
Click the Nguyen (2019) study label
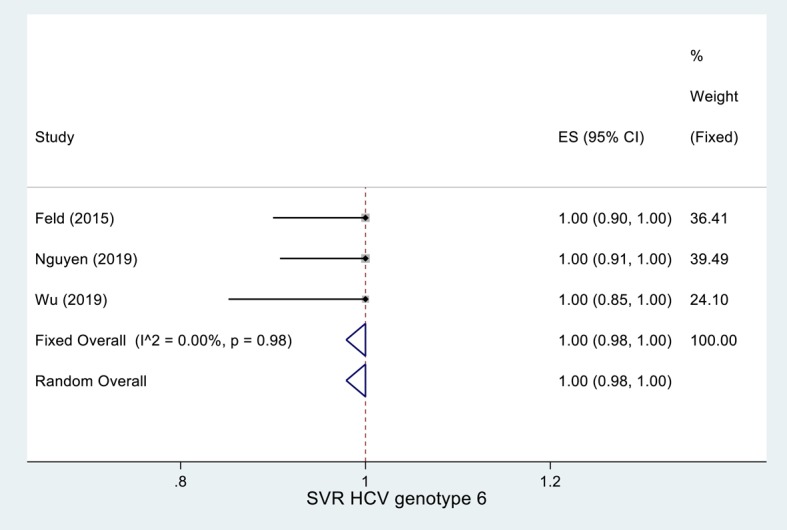pyautogui.click(x=86, y=259)
